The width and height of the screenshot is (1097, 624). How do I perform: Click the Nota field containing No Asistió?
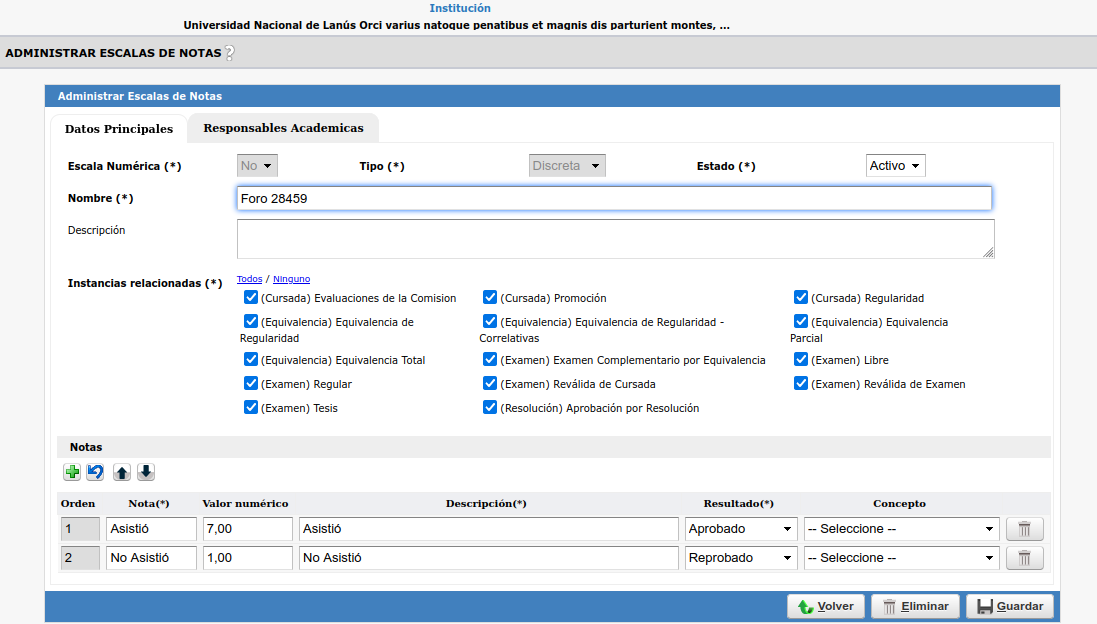tap(151, 558)
